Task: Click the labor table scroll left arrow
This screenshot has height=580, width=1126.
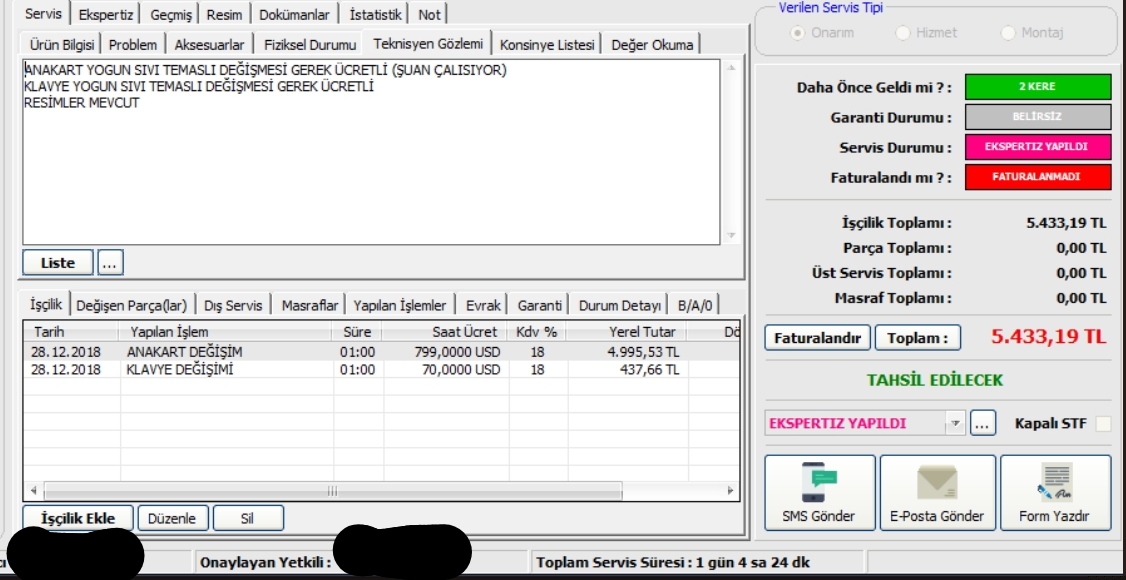Action: (33, 491)
